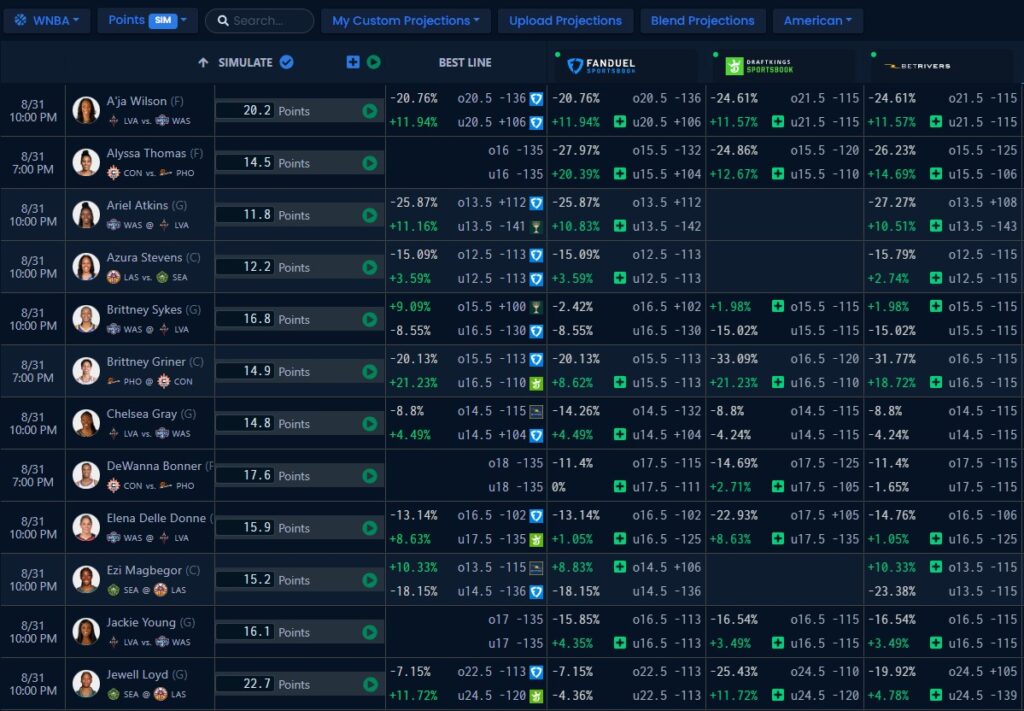
Task: Run simulation for Chelsea Gray row
Action: click(370, 424)
